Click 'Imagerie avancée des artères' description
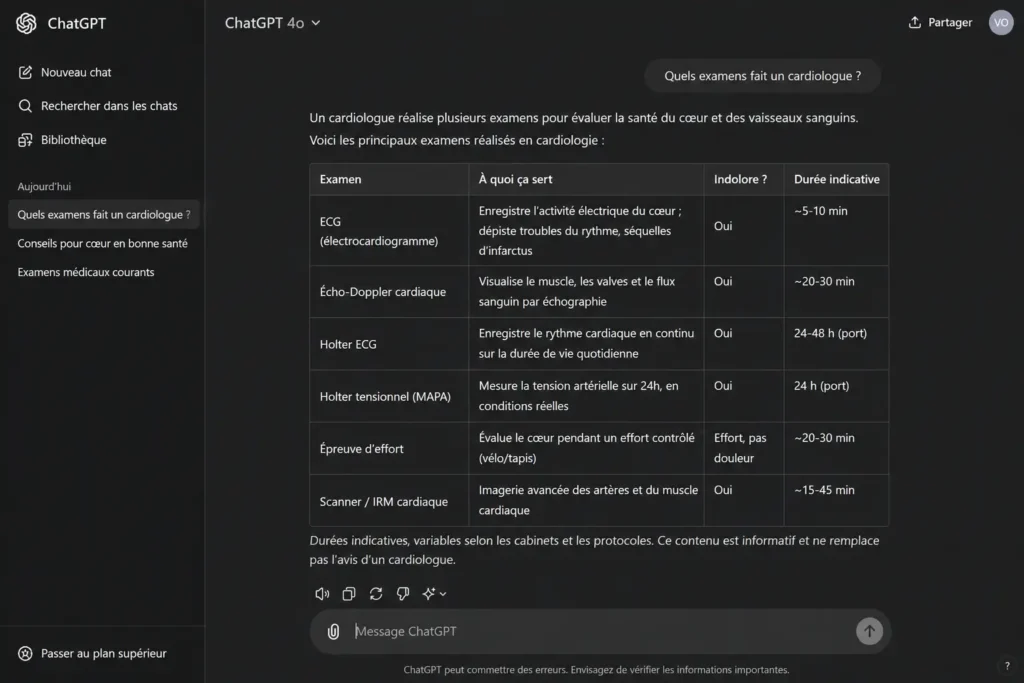This screenshot has width=1024, height=683. [x=586, y=501]
